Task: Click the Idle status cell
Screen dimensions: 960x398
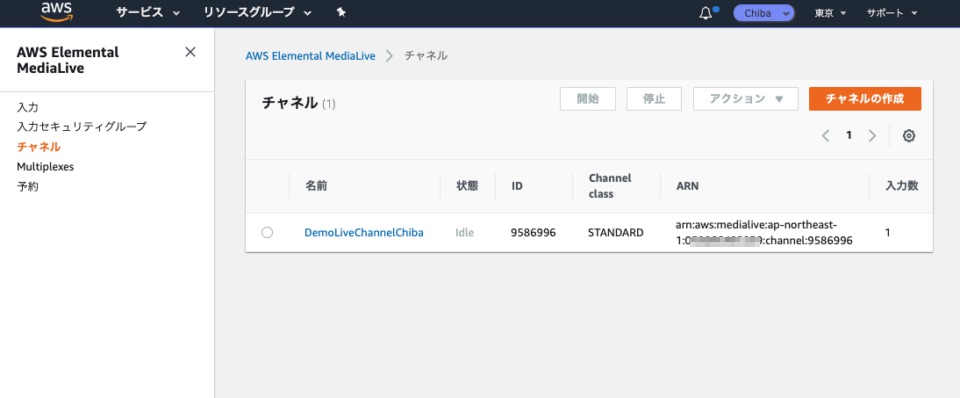Action: 465,233
